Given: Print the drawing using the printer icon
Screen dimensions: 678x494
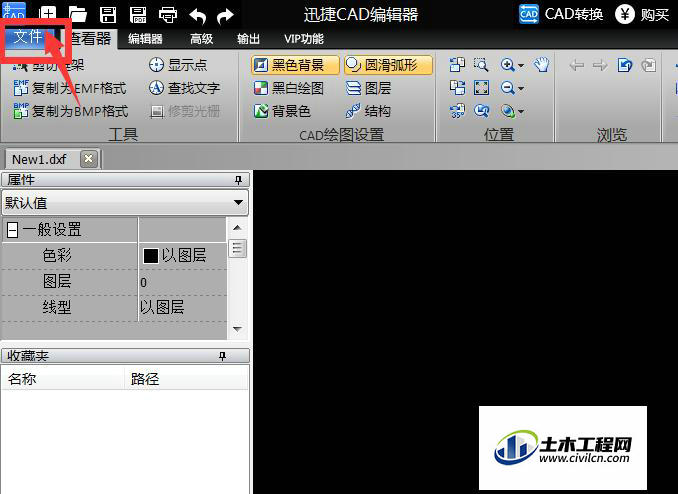Looking at the screenshot, I should click(x=168, y=15).
